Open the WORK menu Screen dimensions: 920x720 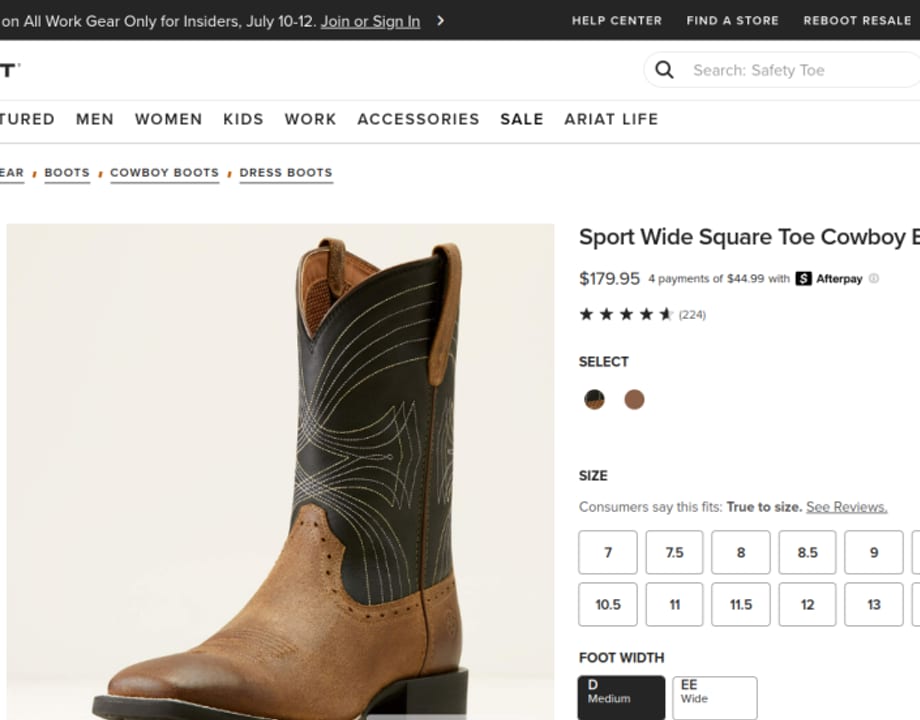[310, 119]
